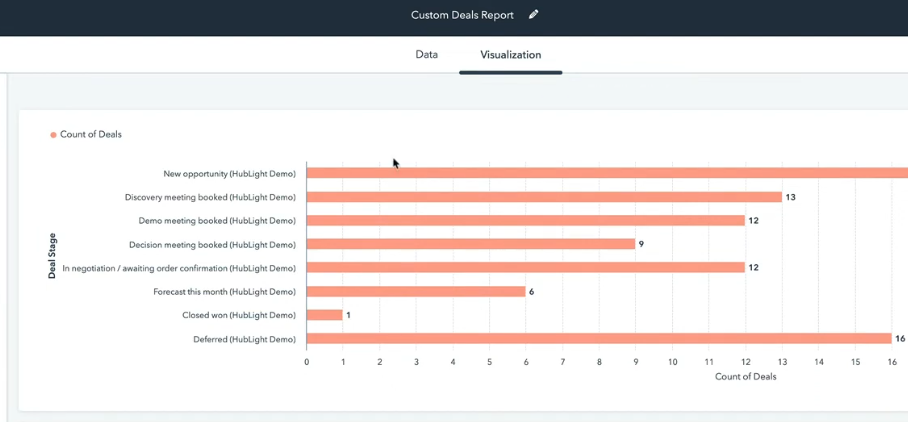Viewport: 908px width, 422px height.
Task: Select the Deferred bar in the chart
Action: click(x=598, y=339)
